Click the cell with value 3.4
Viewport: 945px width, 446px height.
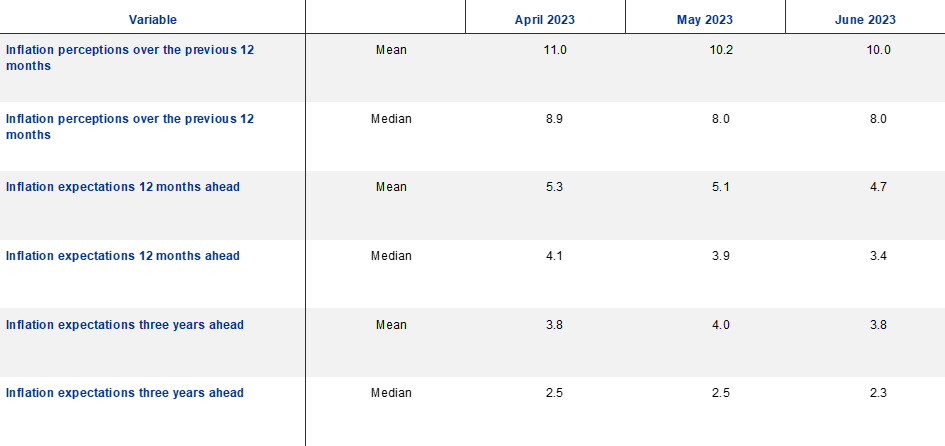point(879,256)
